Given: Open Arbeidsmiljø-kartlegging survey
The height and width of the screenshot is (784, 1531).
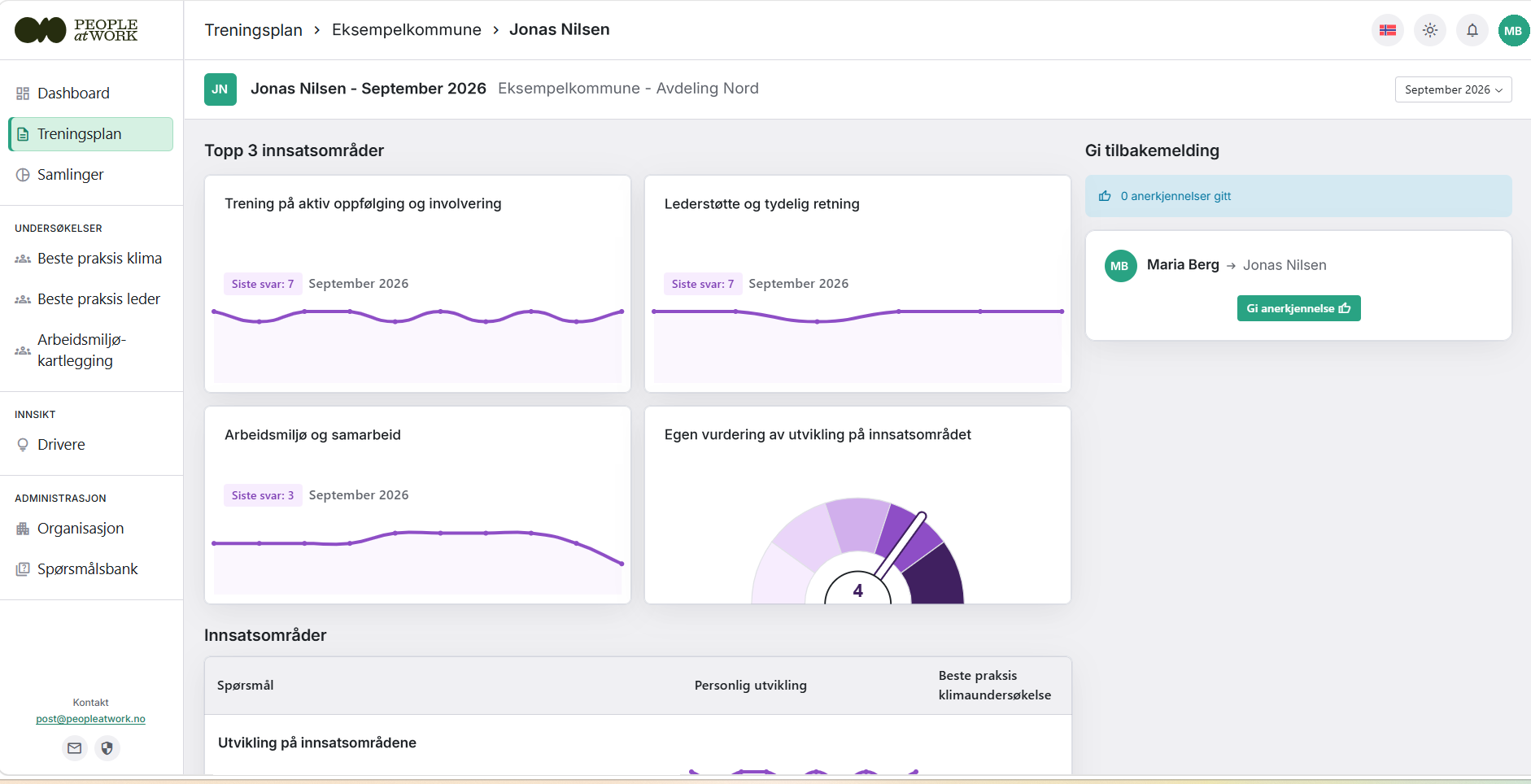Looking at the screenshot, I should tap(91, 351).
